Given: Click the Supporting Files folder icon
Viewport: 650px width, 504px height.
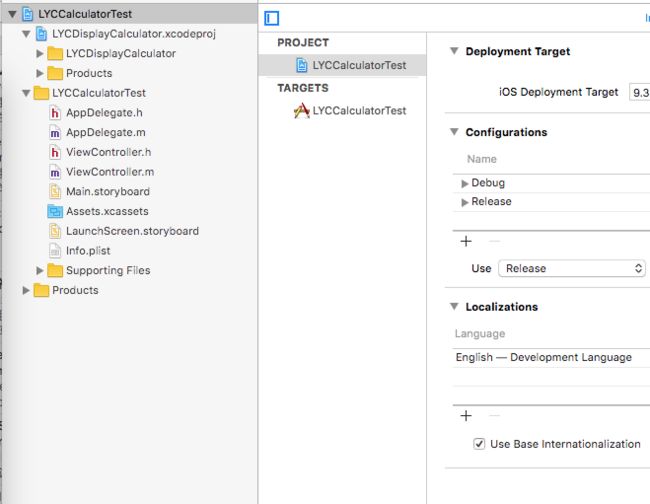Looking at the screenshot, I should click(x=55, y=271).
